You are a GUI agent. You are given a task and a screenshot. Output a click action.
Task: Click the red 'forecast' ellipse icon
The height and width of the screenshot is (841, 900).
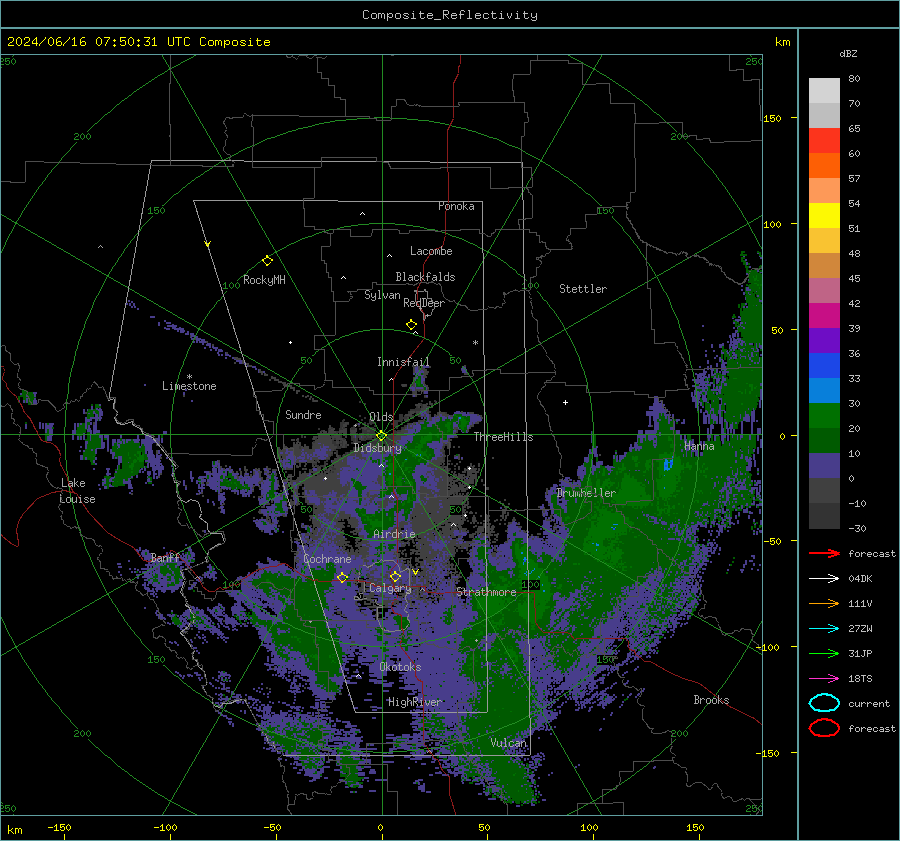[824, 728]
